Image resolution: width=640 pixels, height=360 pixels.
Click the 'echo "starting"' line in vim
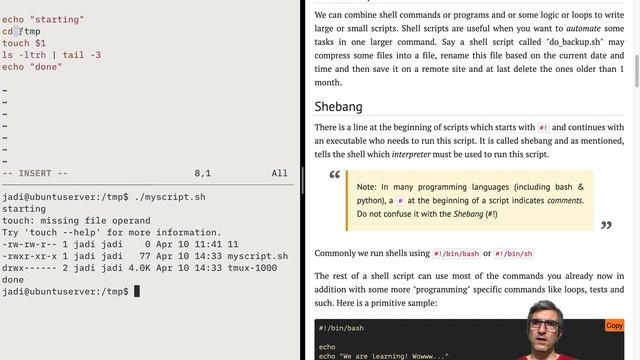coord(43,20)
